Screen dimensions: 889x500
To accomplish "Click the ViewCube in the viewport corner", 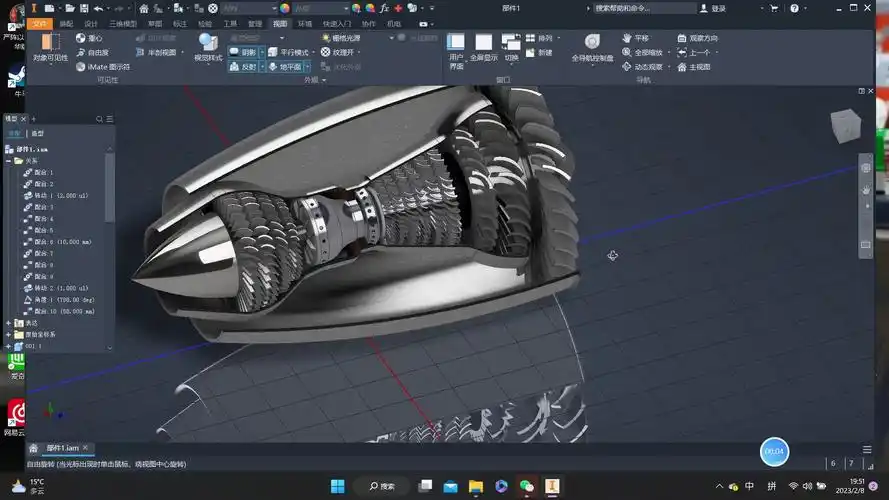I will pos(843,125).
